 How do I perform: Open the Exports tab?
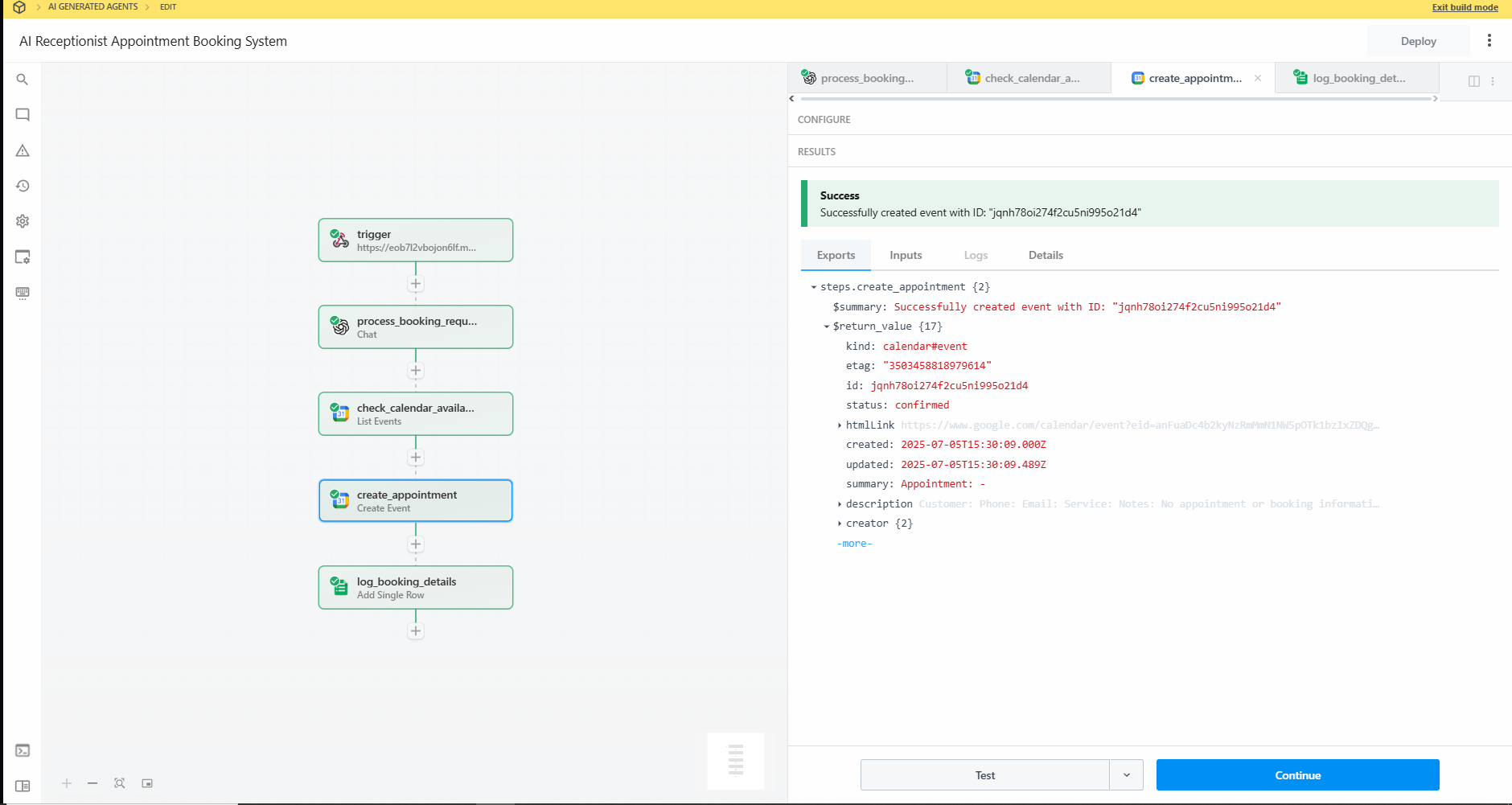point(836,255)
